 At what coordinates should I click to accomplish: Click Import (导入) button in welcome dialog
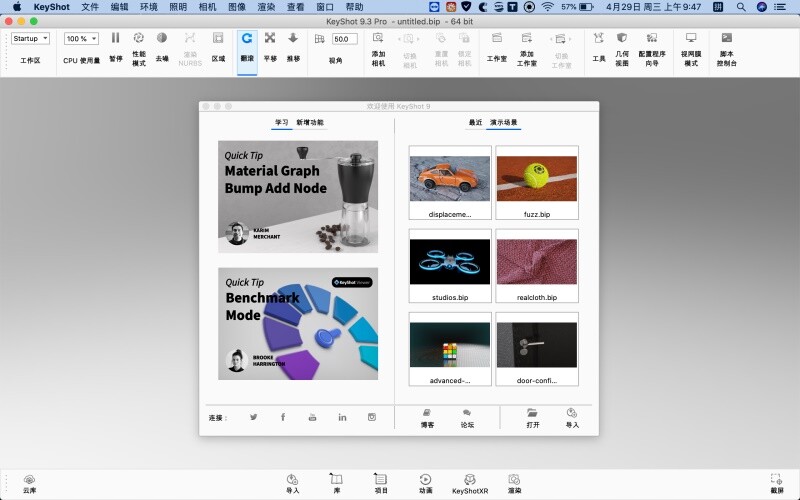(x=572, y=418)
